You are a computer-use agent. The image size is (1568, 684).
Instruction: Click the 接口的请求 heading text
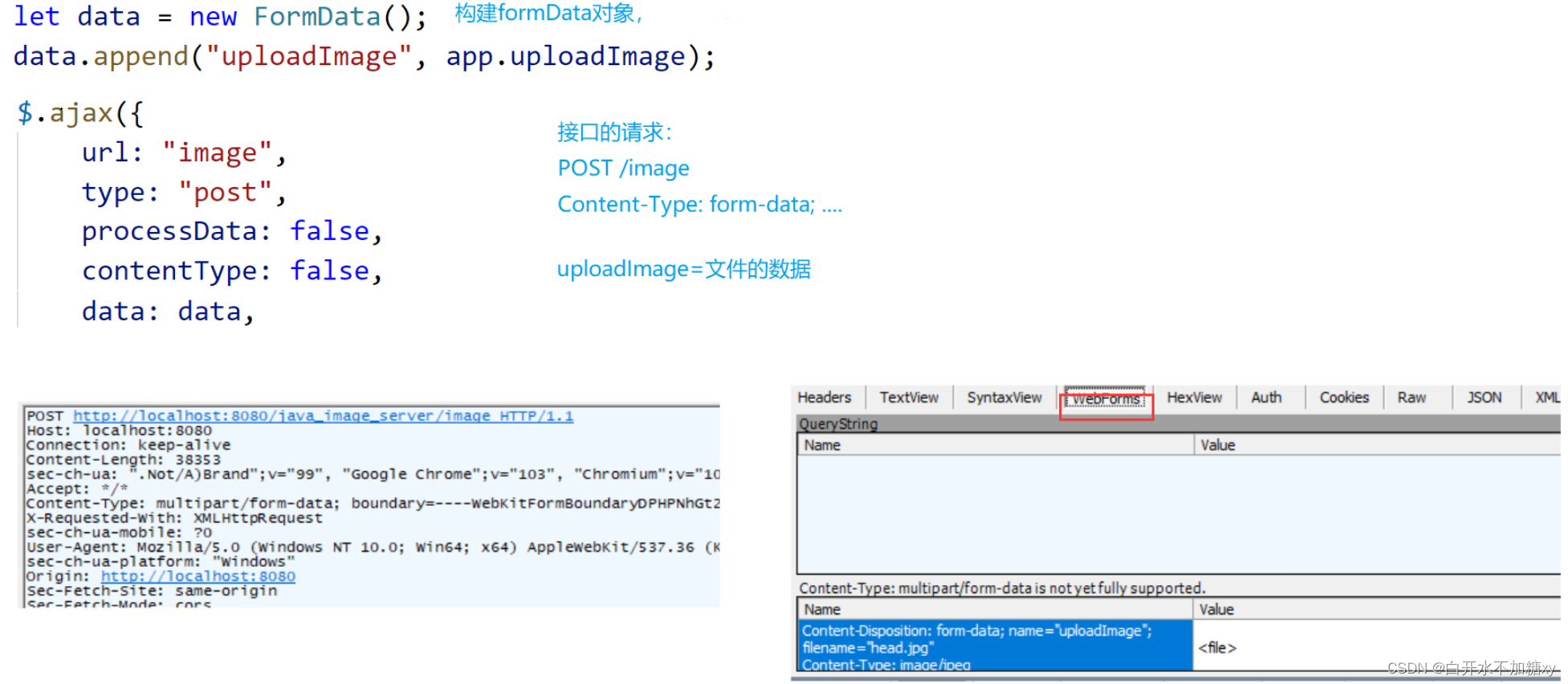click(615, 132)
